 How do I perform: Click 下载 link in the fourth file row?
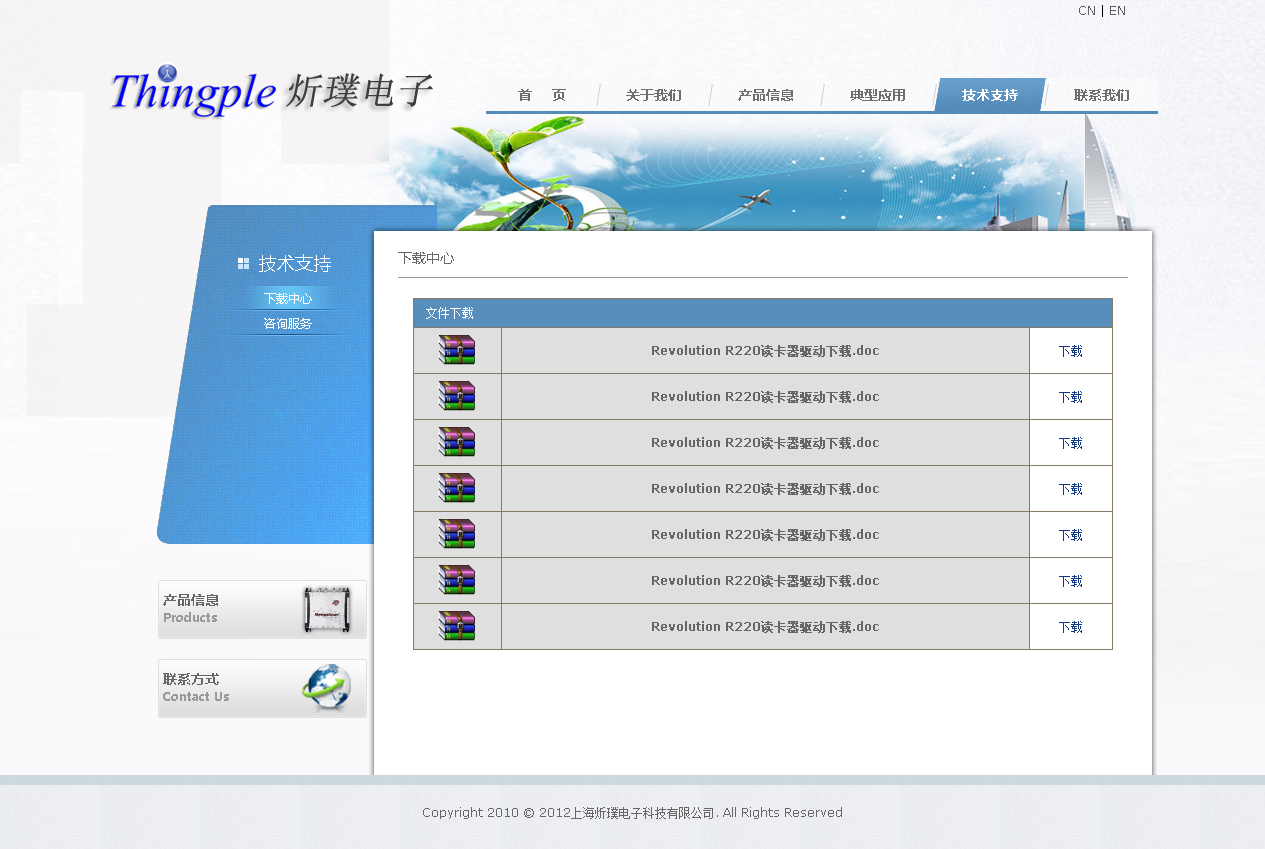1070,489
